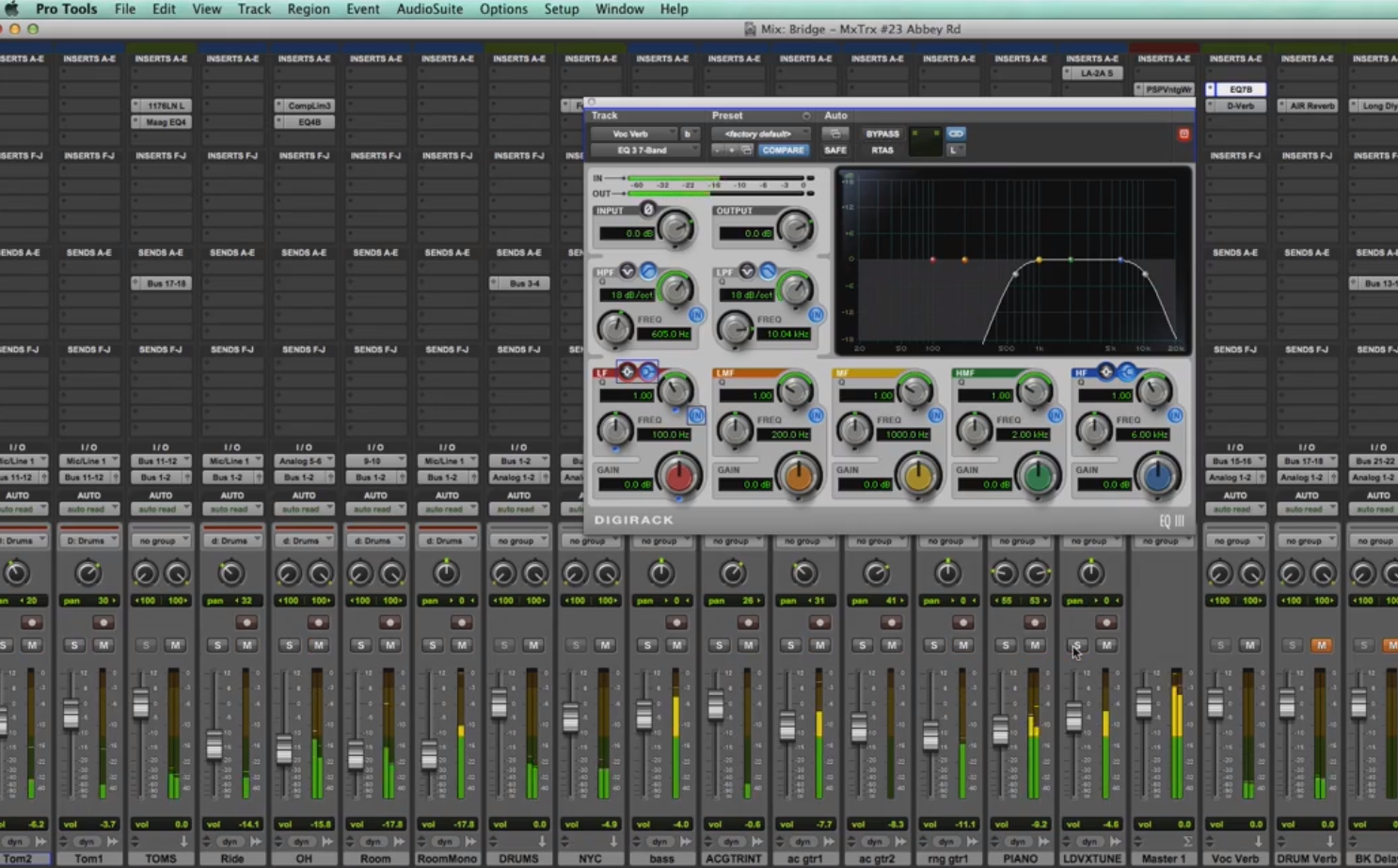The width and height of the screenshot is (1398, 868).
Task: Open TOMS output Bus 1-2 selector
Action: tap(160, 478)
